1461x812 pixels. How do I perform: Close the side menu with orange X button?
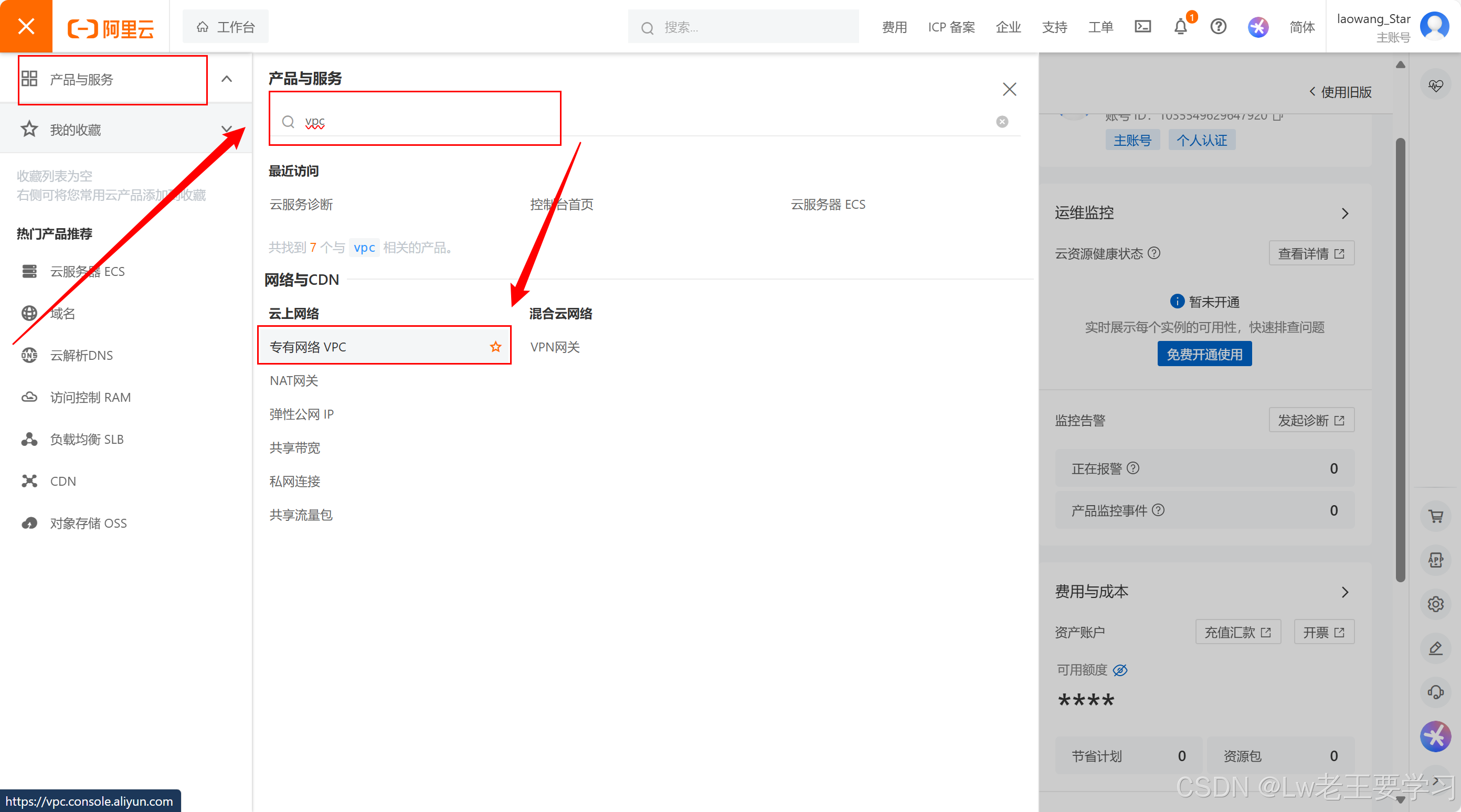26,26
